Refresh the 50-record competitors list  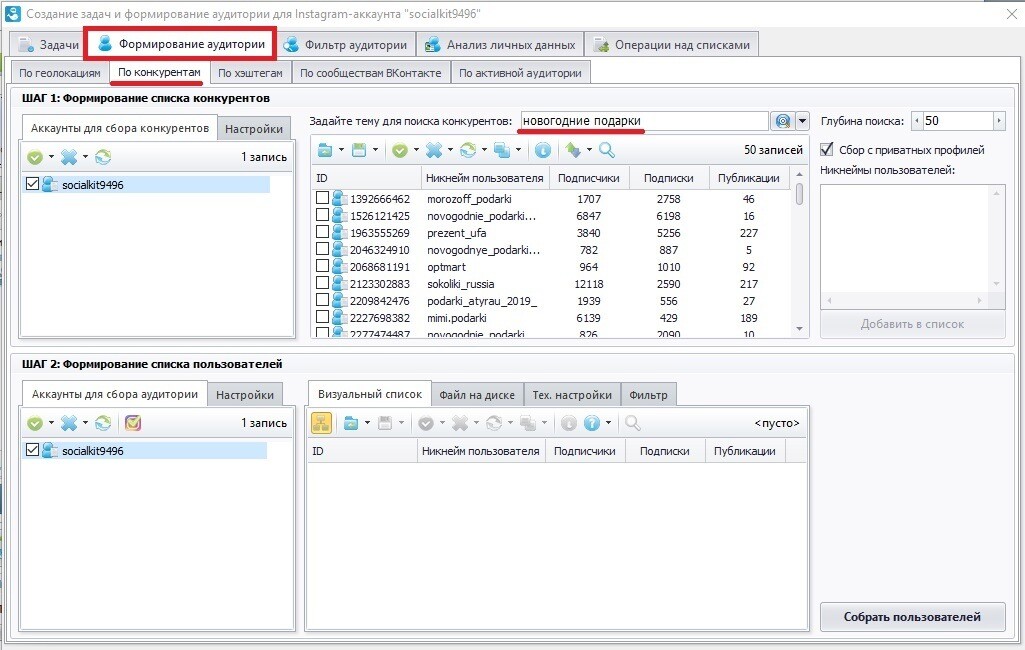tap(467, 150)
